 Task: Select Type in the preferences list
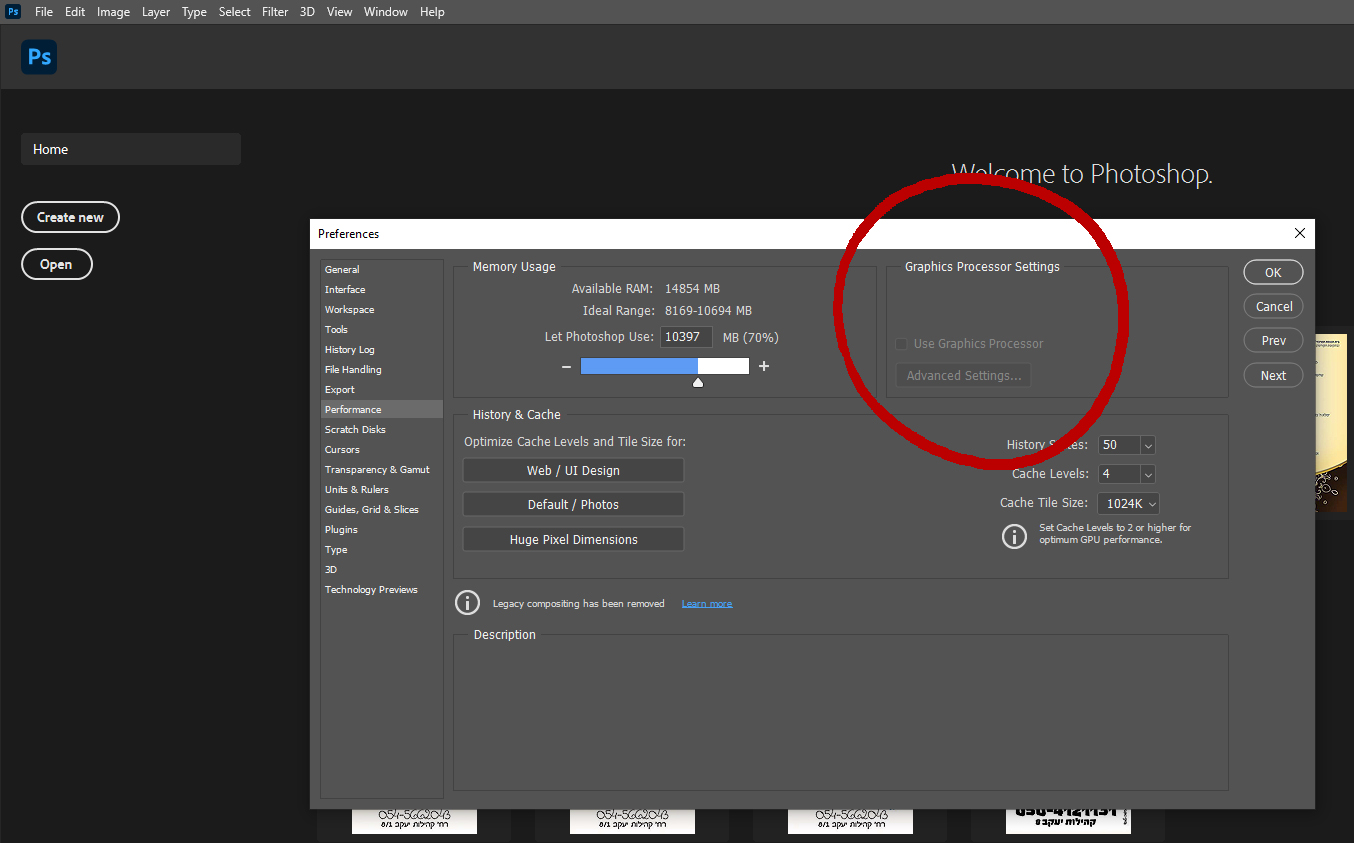(382, 550)
